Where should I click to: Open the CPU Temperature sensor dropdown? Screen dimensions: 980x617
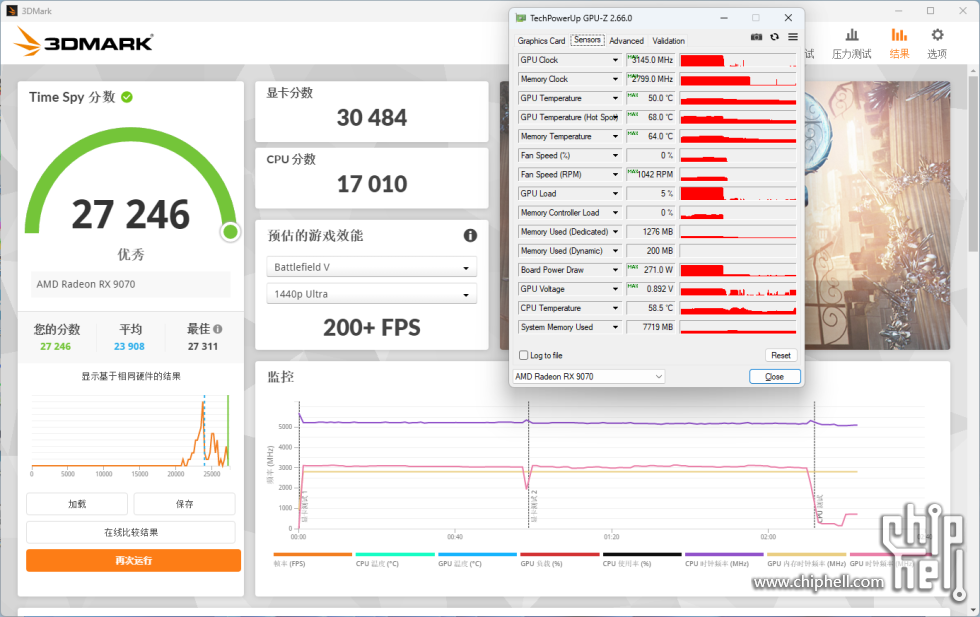point(615,308)
